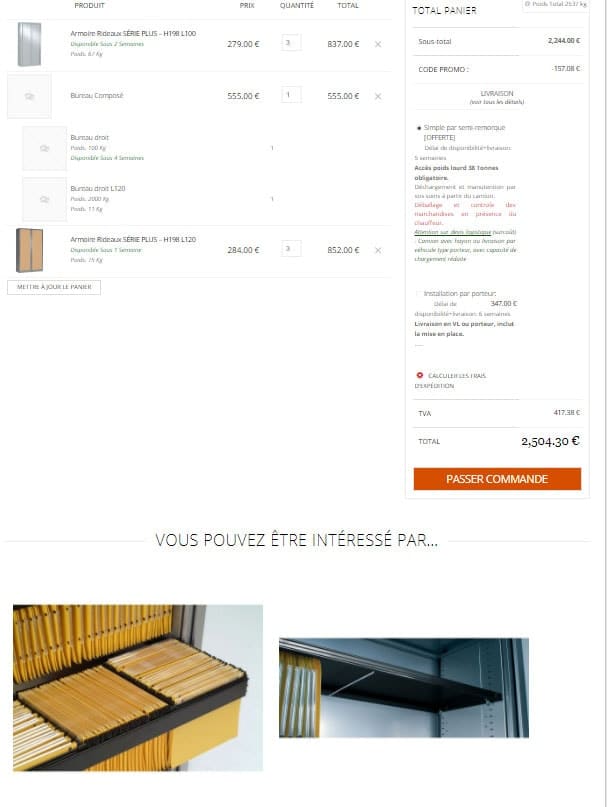Click the Poids Total weight info icon

pyautogui.click(x=527, y=4)
